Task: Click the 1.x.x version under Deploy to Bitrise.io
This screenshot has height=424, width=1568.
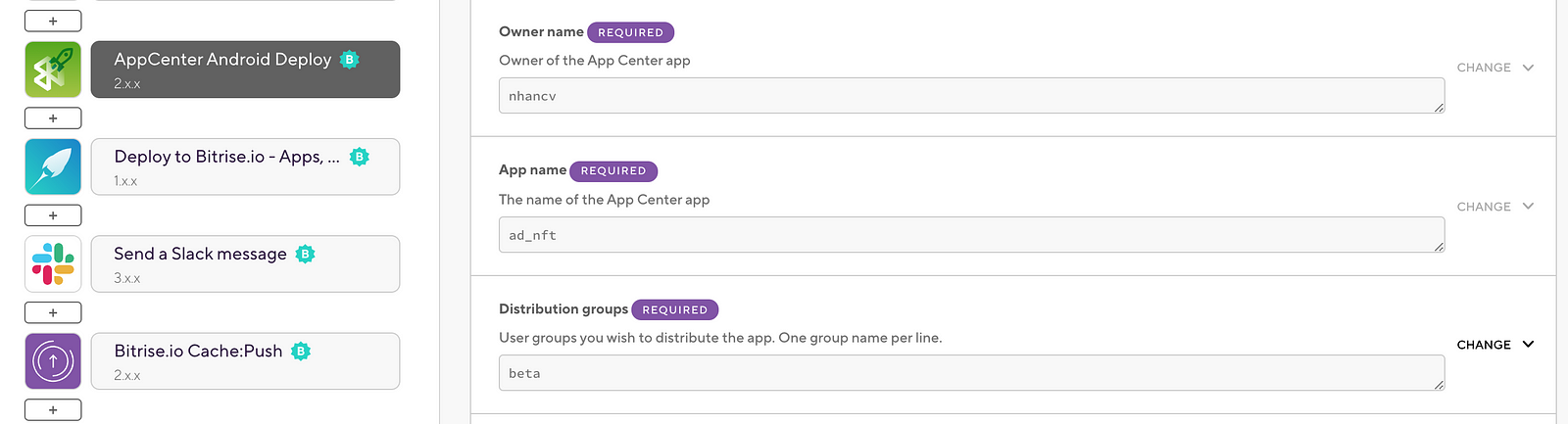Action: click(x=125, y=181)
